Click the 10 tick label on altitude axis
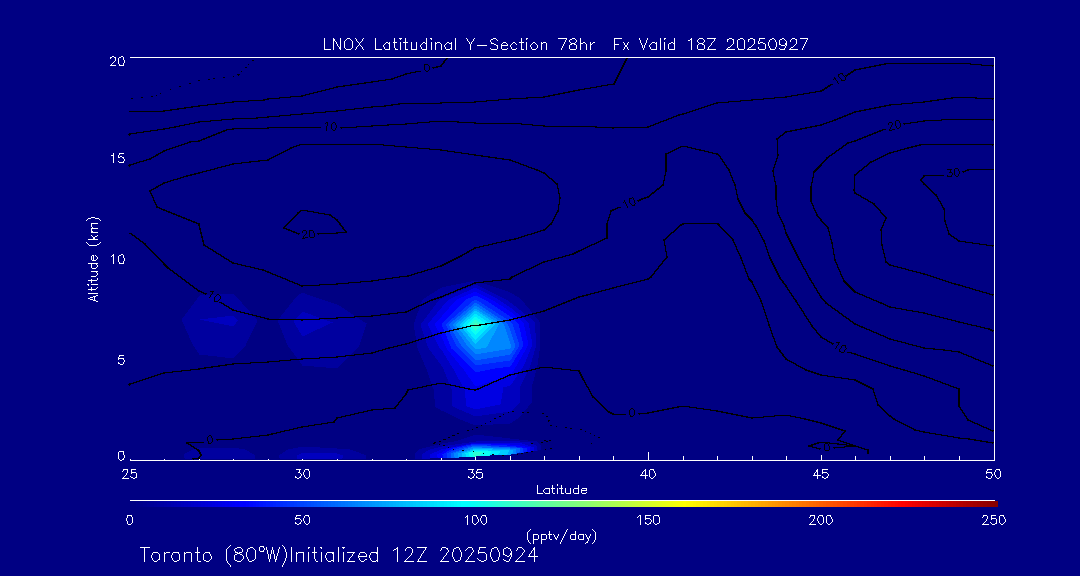The image size is (1080, 576). [x=116, y=259]
